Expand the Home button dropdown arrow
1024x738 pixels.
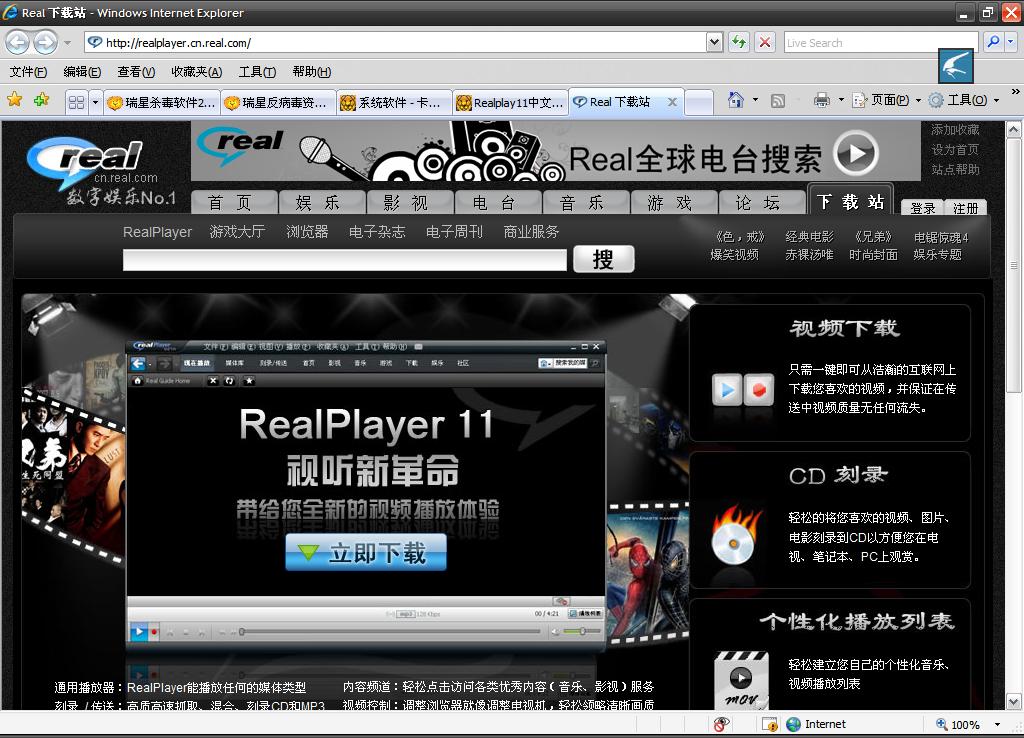756,100
